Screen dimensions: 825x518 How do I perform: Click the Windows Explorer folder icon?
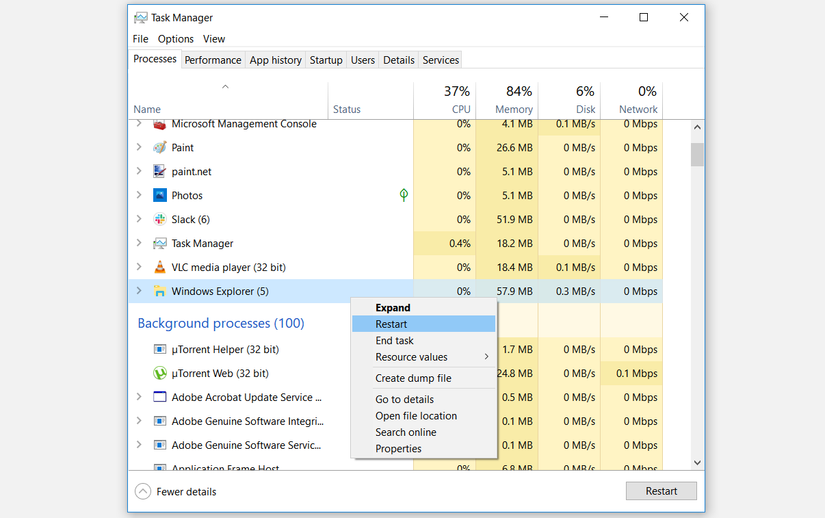pyautogui.click(x=159, y=291)
